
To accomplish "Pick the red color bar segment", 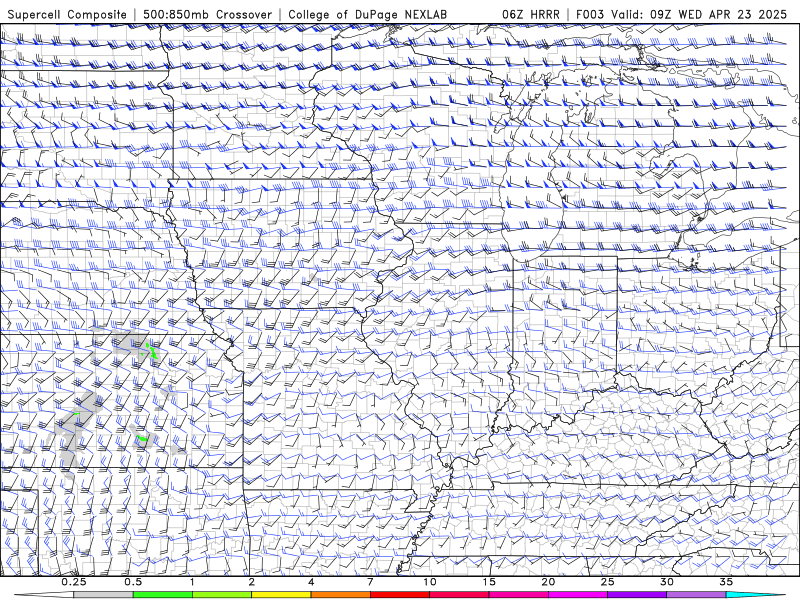I will click(399, 595).
